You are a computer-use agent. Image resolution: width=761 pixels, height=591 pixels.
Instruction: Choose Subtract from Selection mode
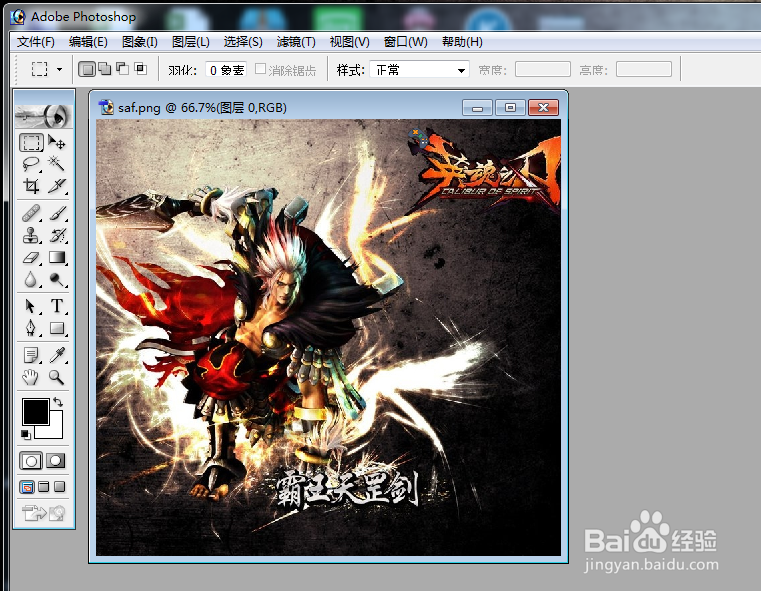pos(122,69)
